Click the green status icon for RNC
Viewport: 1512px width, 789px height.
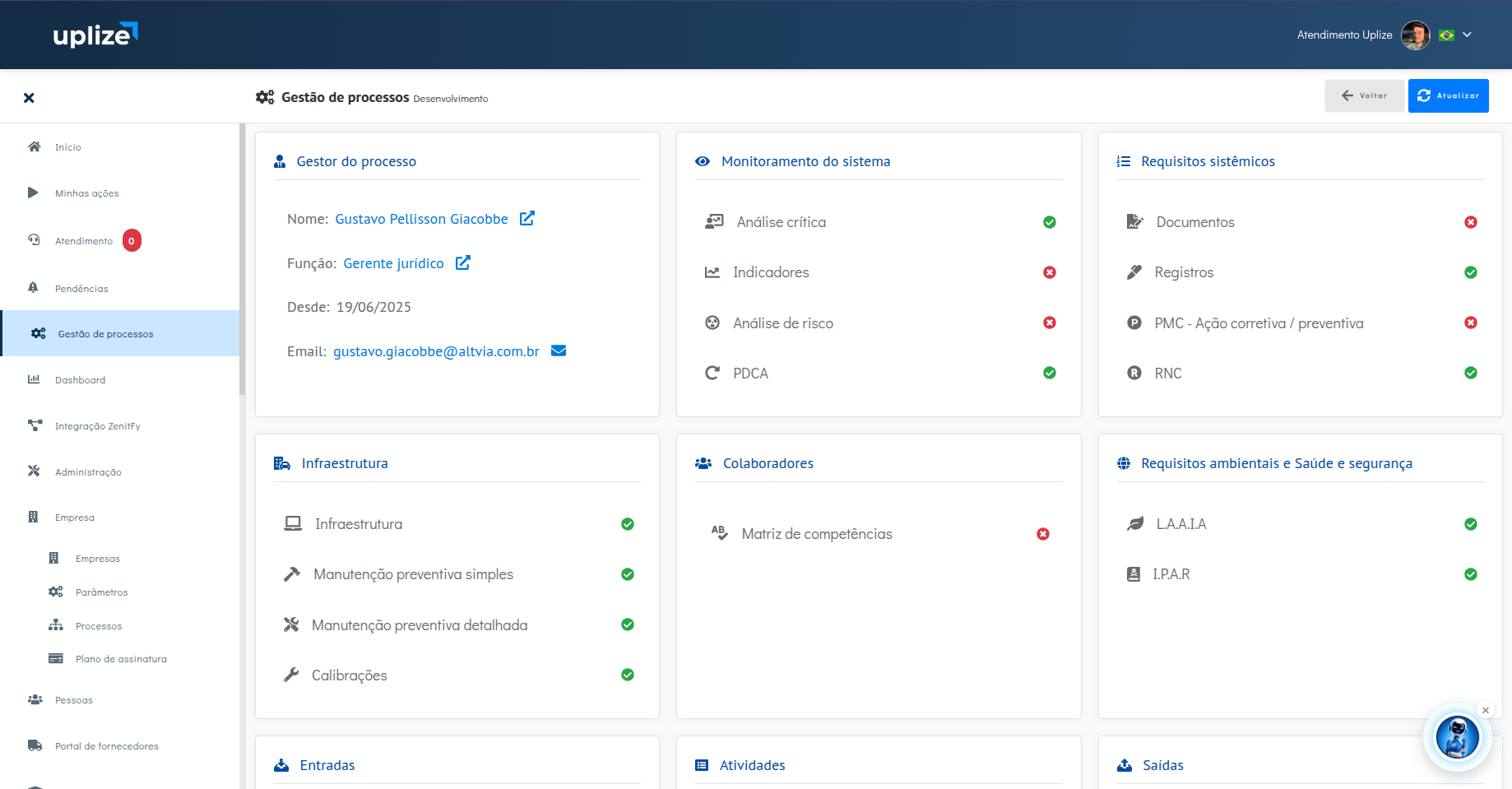[x=1471, y=373]
